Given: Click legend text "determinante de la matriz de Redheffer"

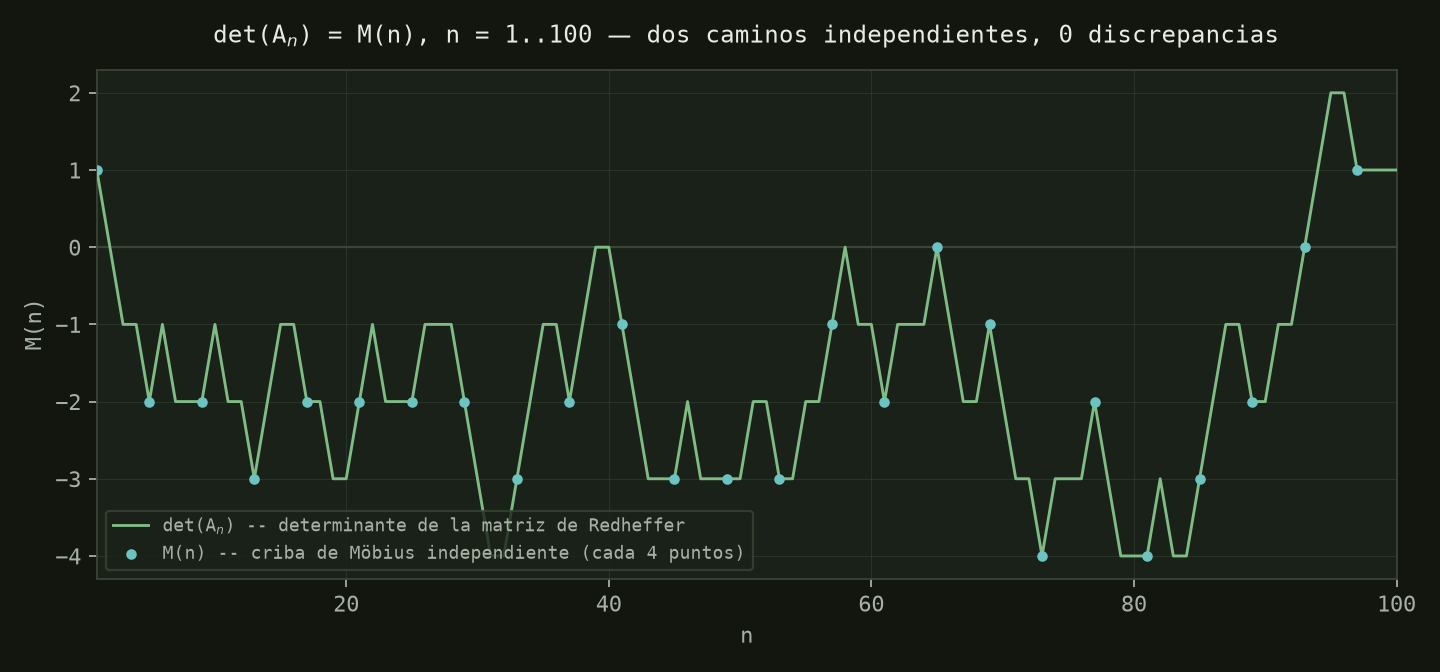Looking at the screenshot, I should tap(481, 525).
